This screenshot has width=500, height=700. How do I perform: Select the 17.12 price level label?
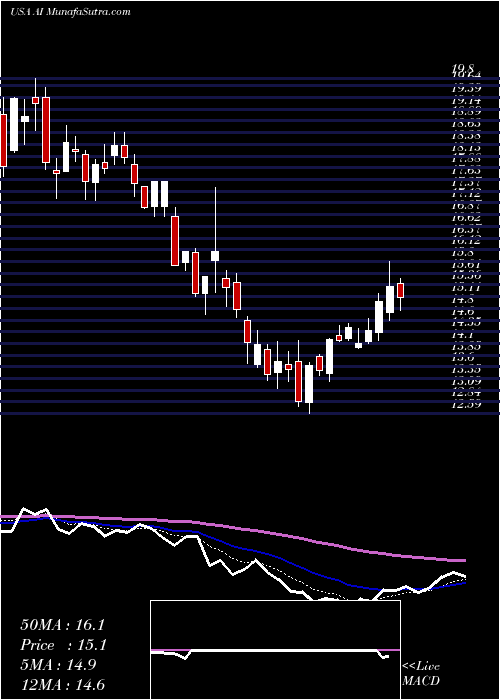467,194
